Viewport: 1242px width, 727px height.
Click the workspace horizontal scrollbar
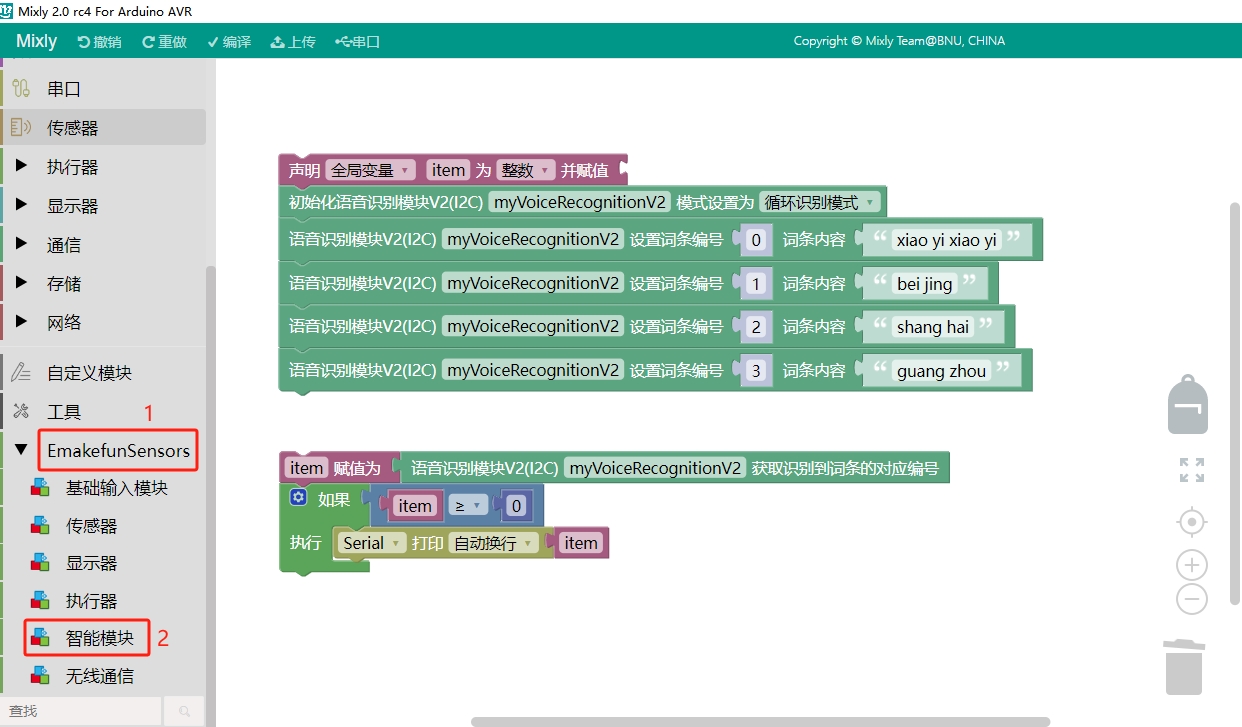760,721
